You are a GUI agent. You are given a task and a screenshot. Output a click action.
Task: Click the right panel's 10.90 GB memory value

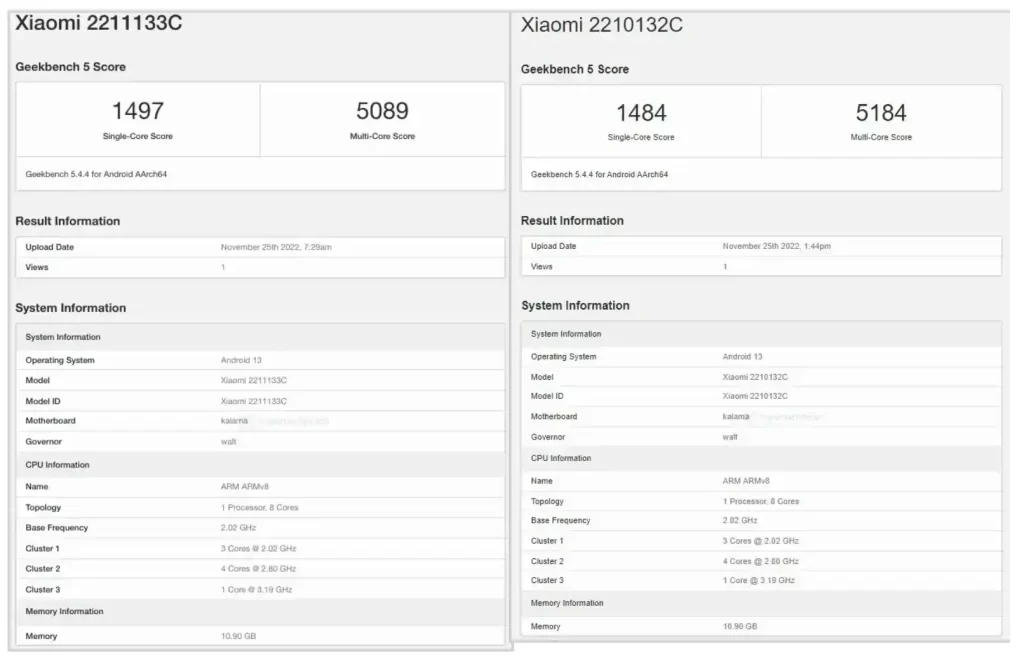(740, 626)
